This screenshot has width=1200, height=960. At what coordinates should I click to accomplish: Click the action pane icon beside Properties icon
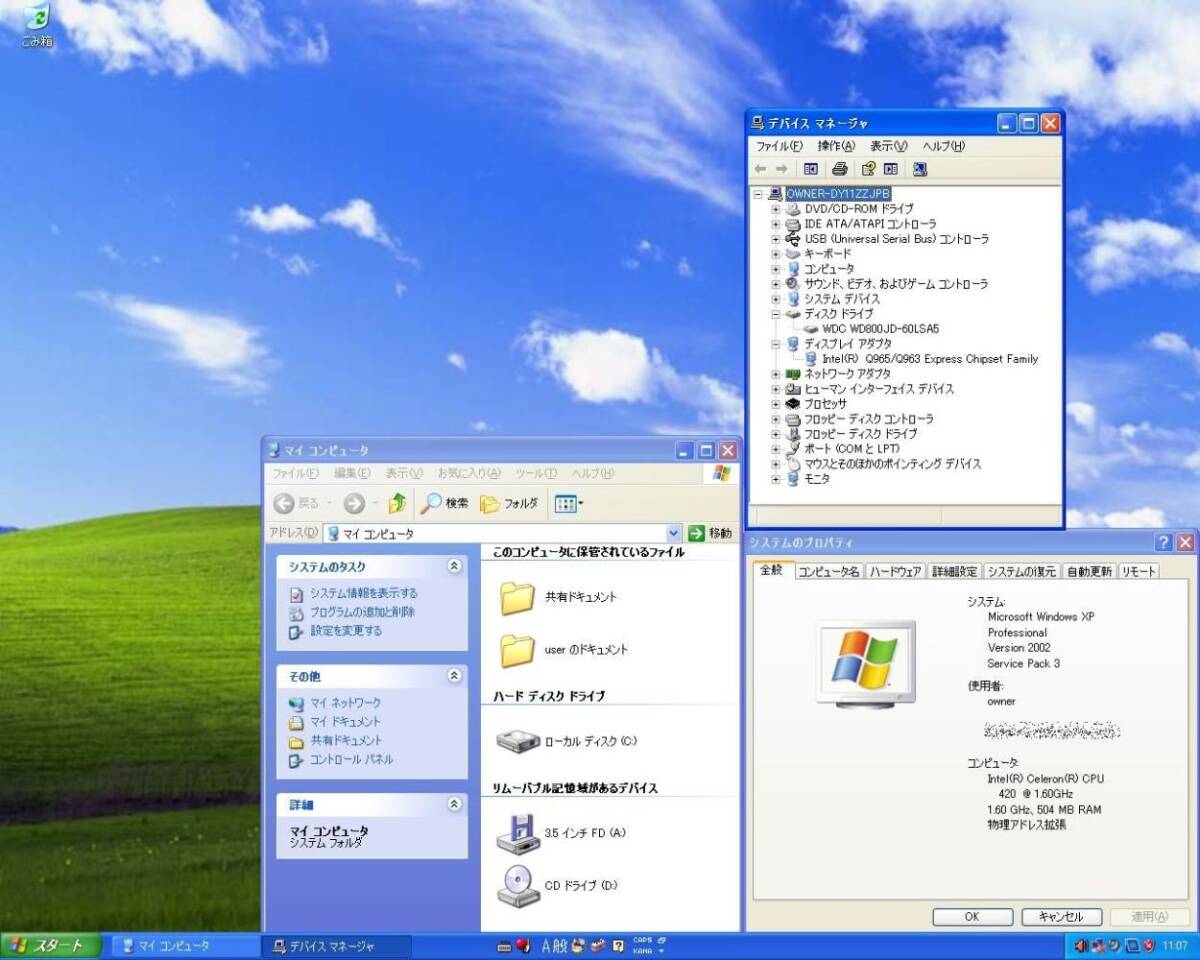pyautogui.click(x=890, y=169)
